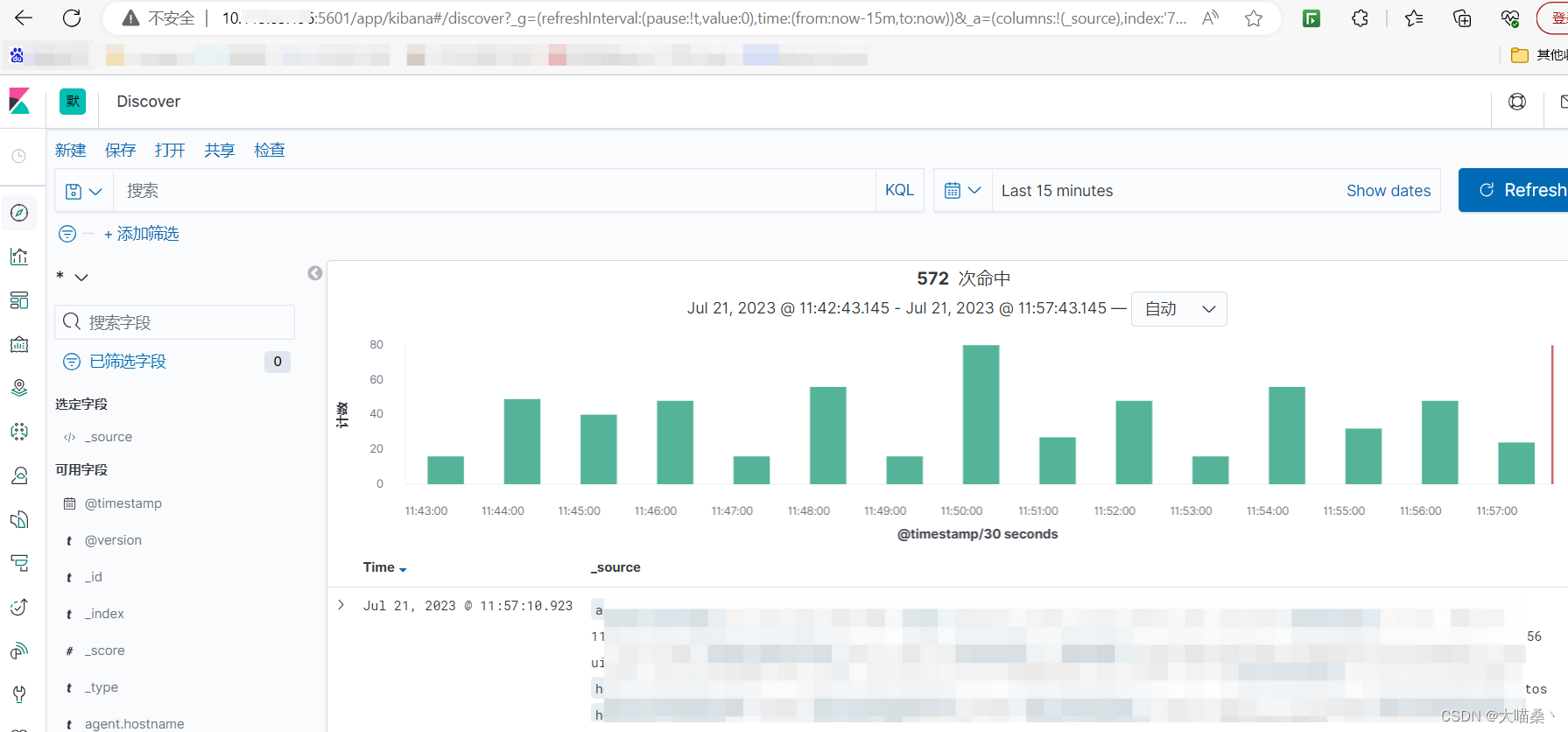Select the _source field

pos(109,437)
